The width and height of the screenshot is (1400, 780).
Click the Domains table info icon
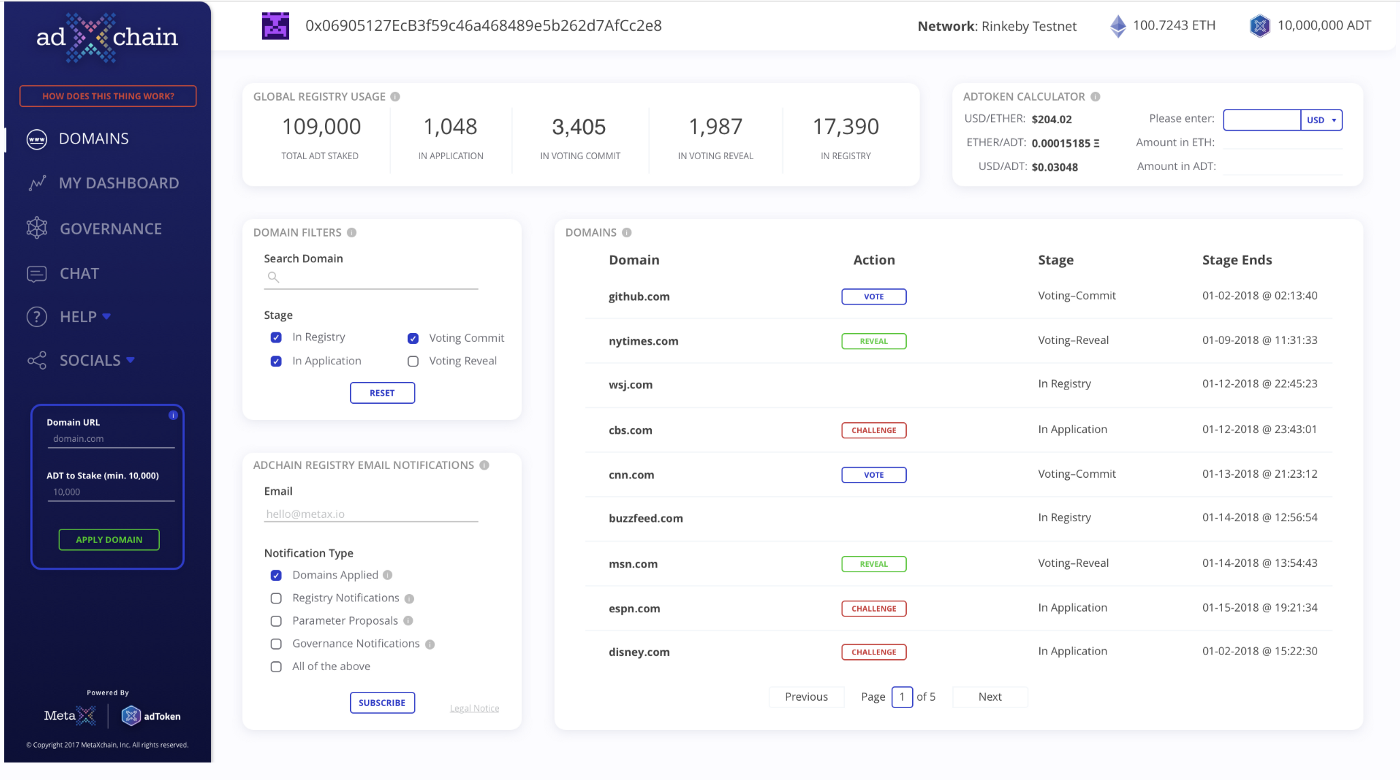627,233
